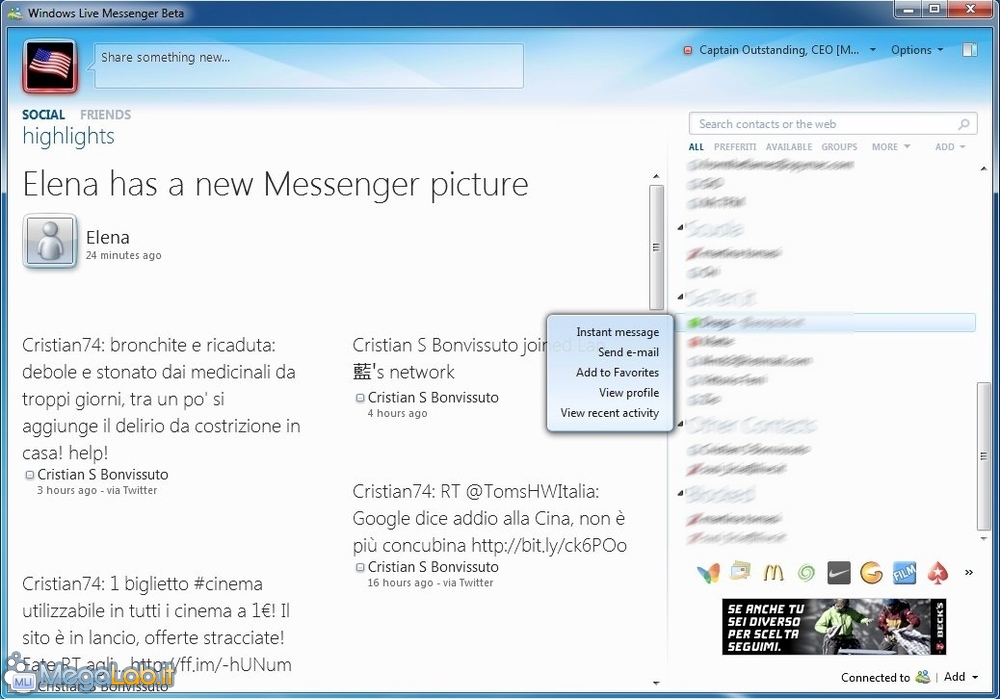Open the McDonald's app icon
This screenshot has width=1000, height=699.
(773, 573)
